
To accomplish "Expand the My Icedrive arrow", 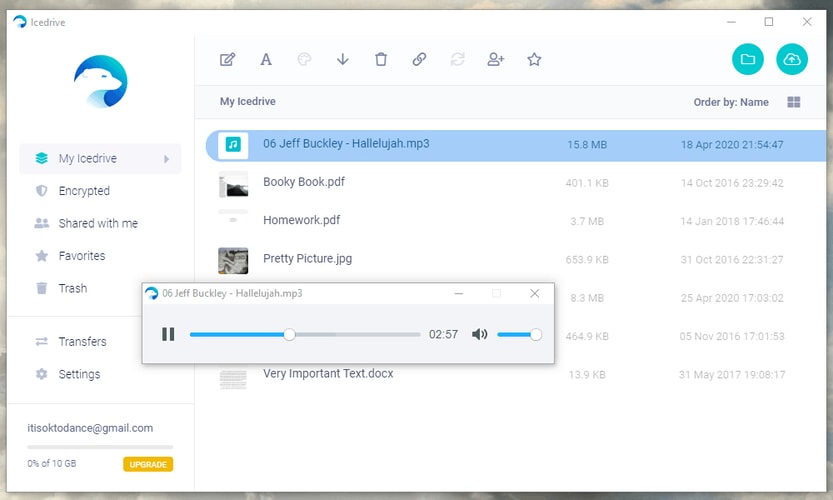I will (166, 159).
